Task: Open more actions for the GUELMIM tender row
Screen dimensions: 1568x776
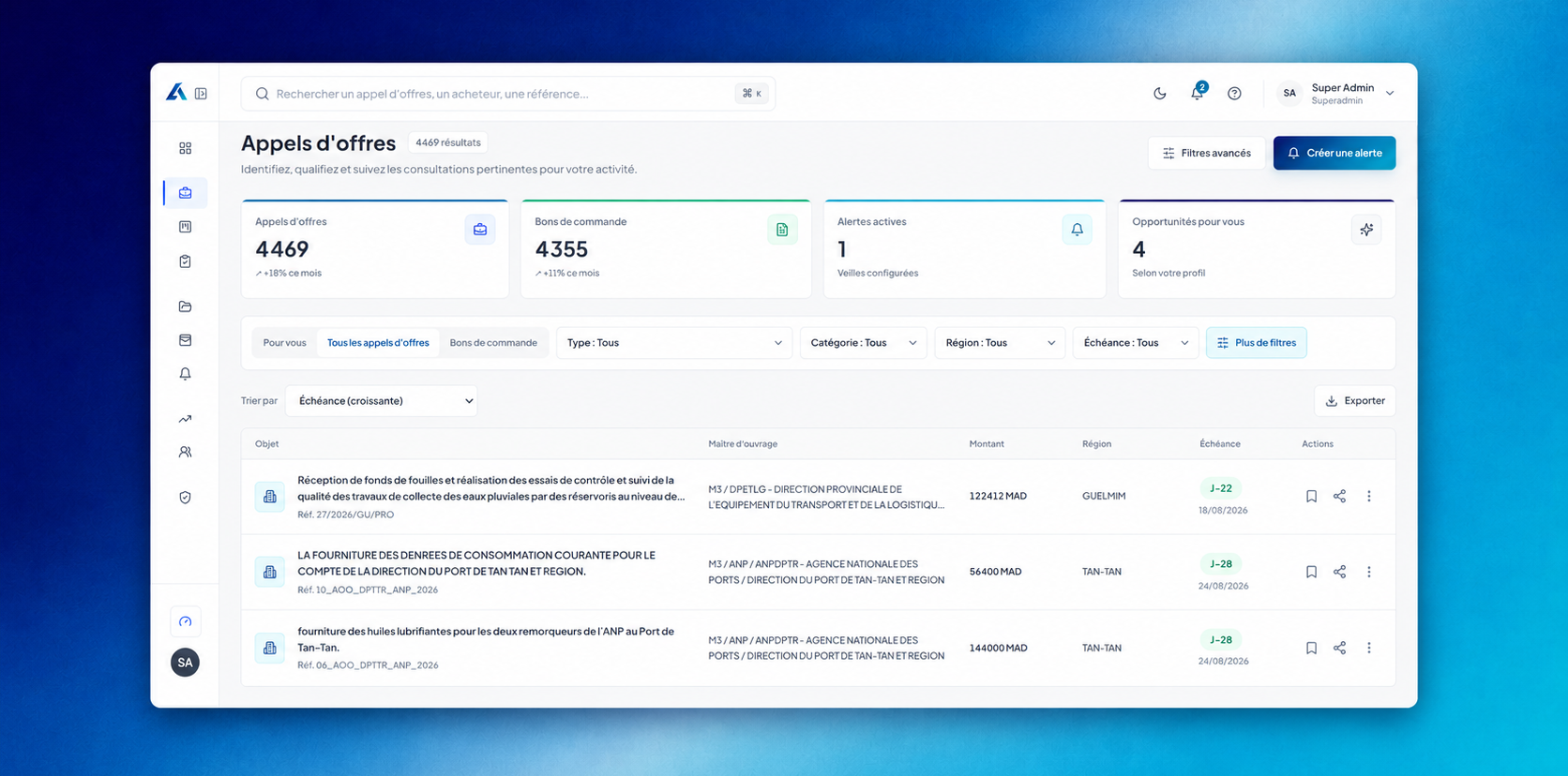Action: [x=1369, y=497]
